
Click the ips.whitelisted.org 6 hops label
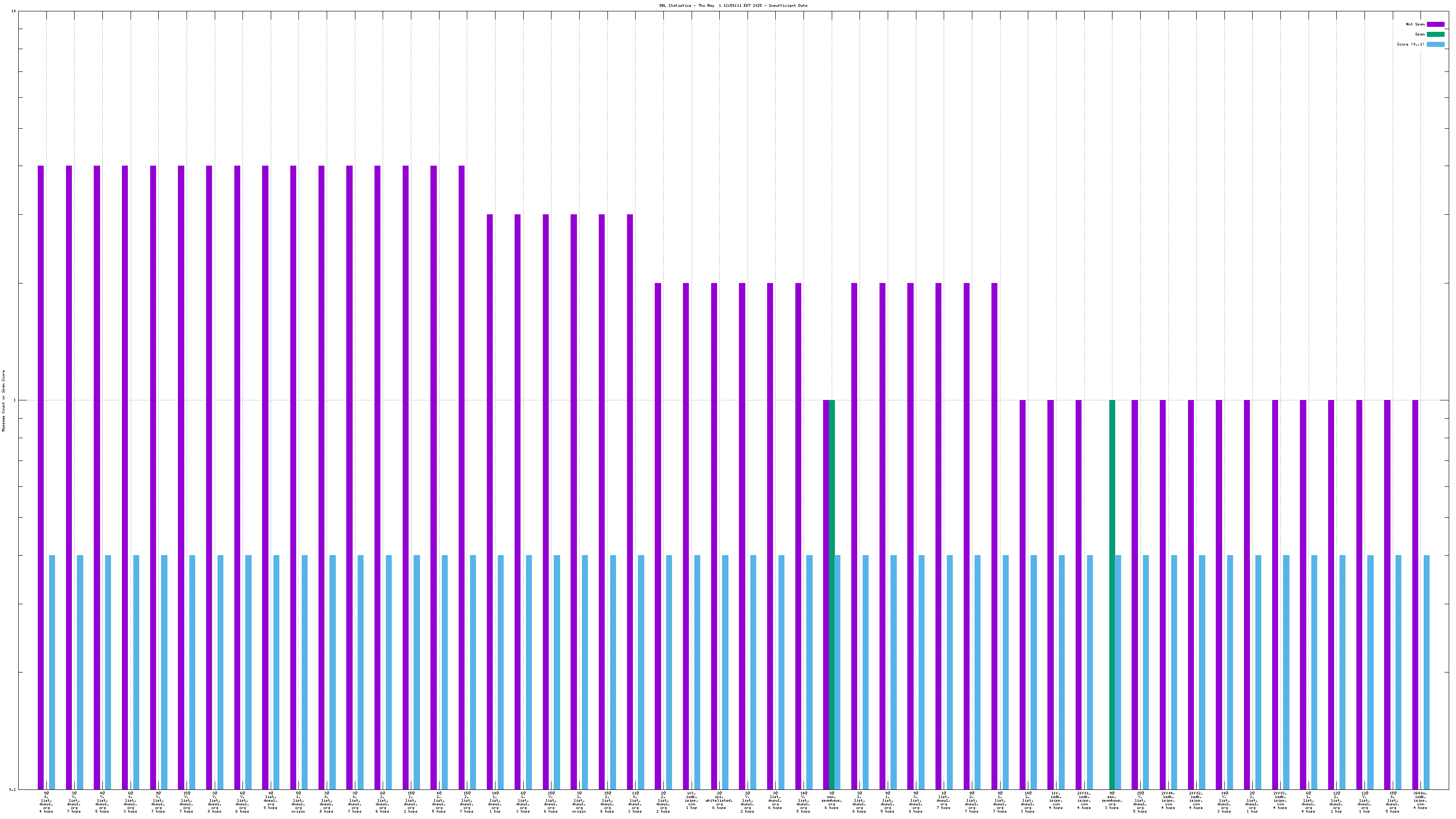pyautogui.click(x=719, y=801)
